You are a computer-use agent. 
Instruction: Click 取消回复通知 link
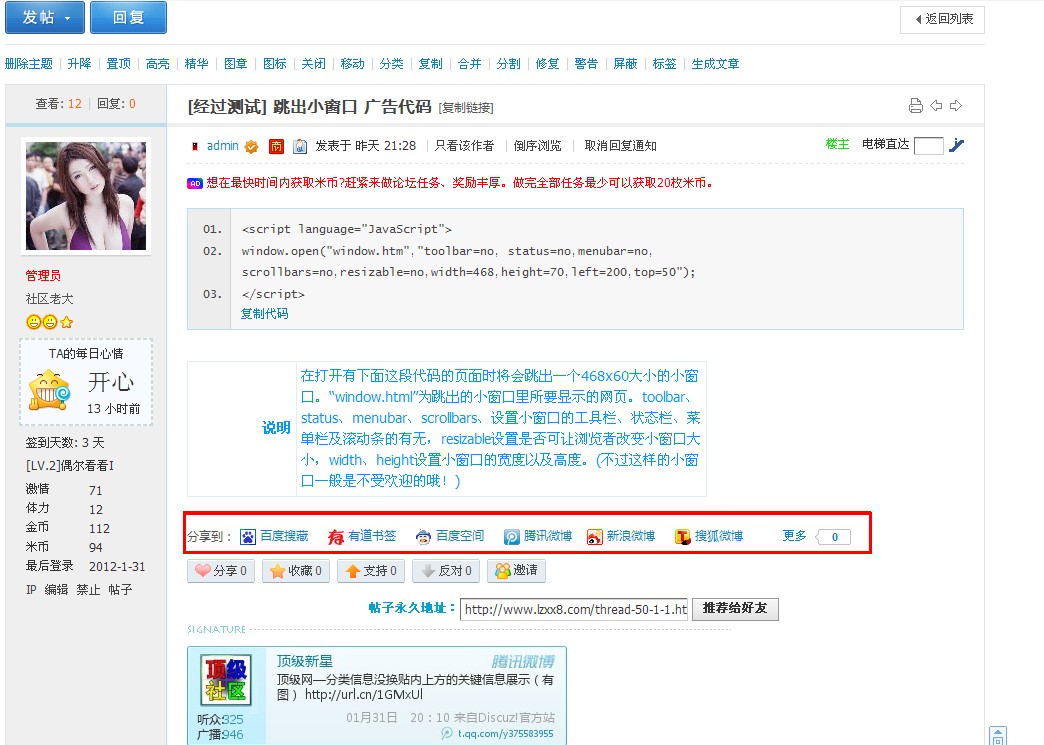621,146
